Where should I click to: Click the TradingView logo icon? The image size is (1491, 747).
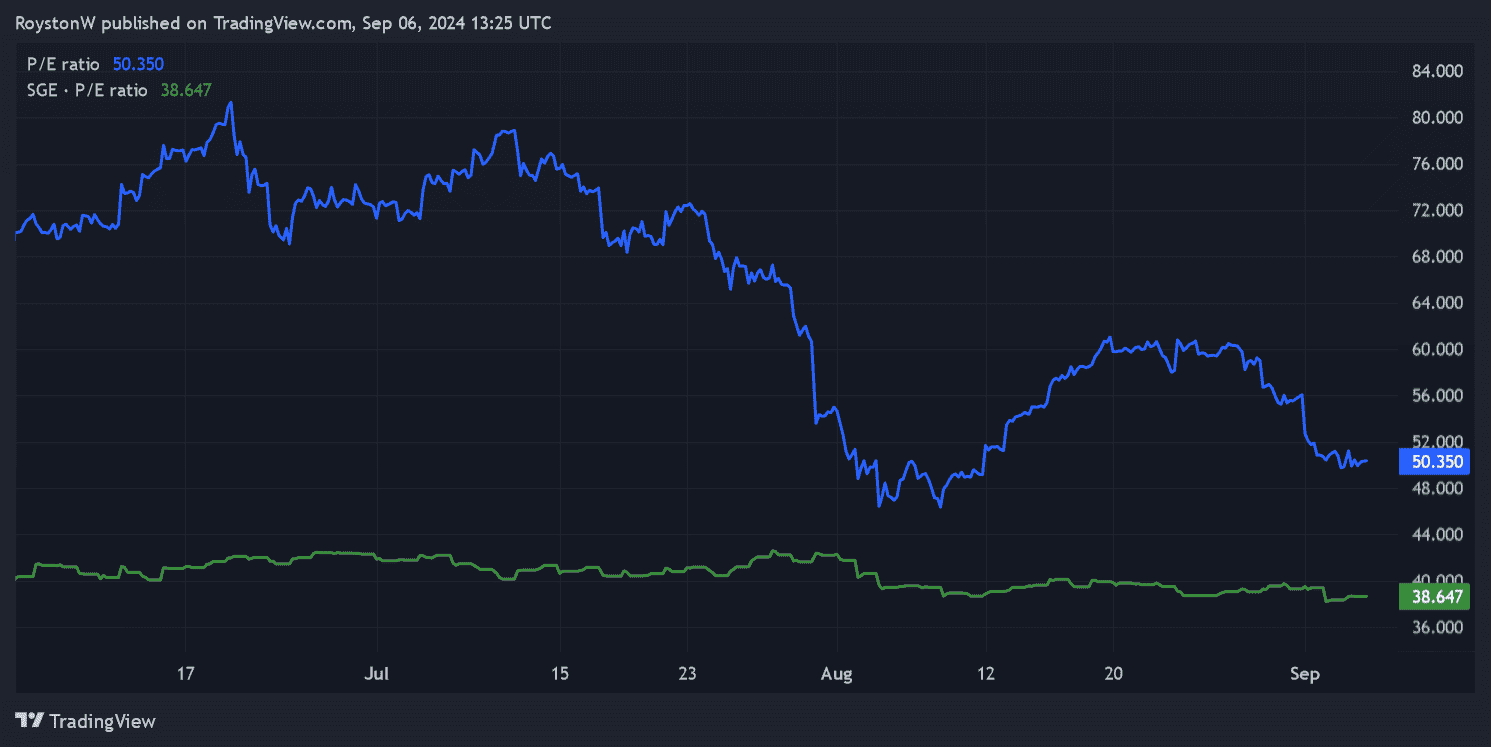click(x=29, y=720)
